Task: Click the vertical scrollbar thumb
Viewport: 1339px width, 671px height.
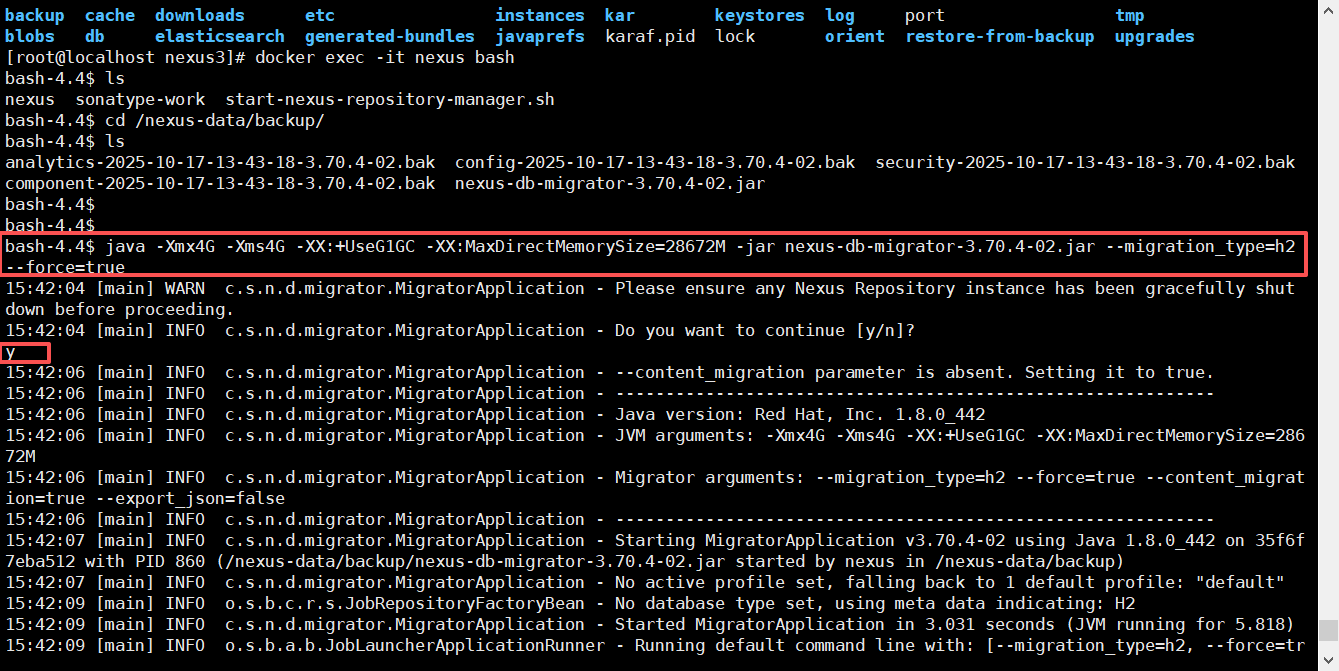Action: pyautogui.click(x=1328, y=630)
